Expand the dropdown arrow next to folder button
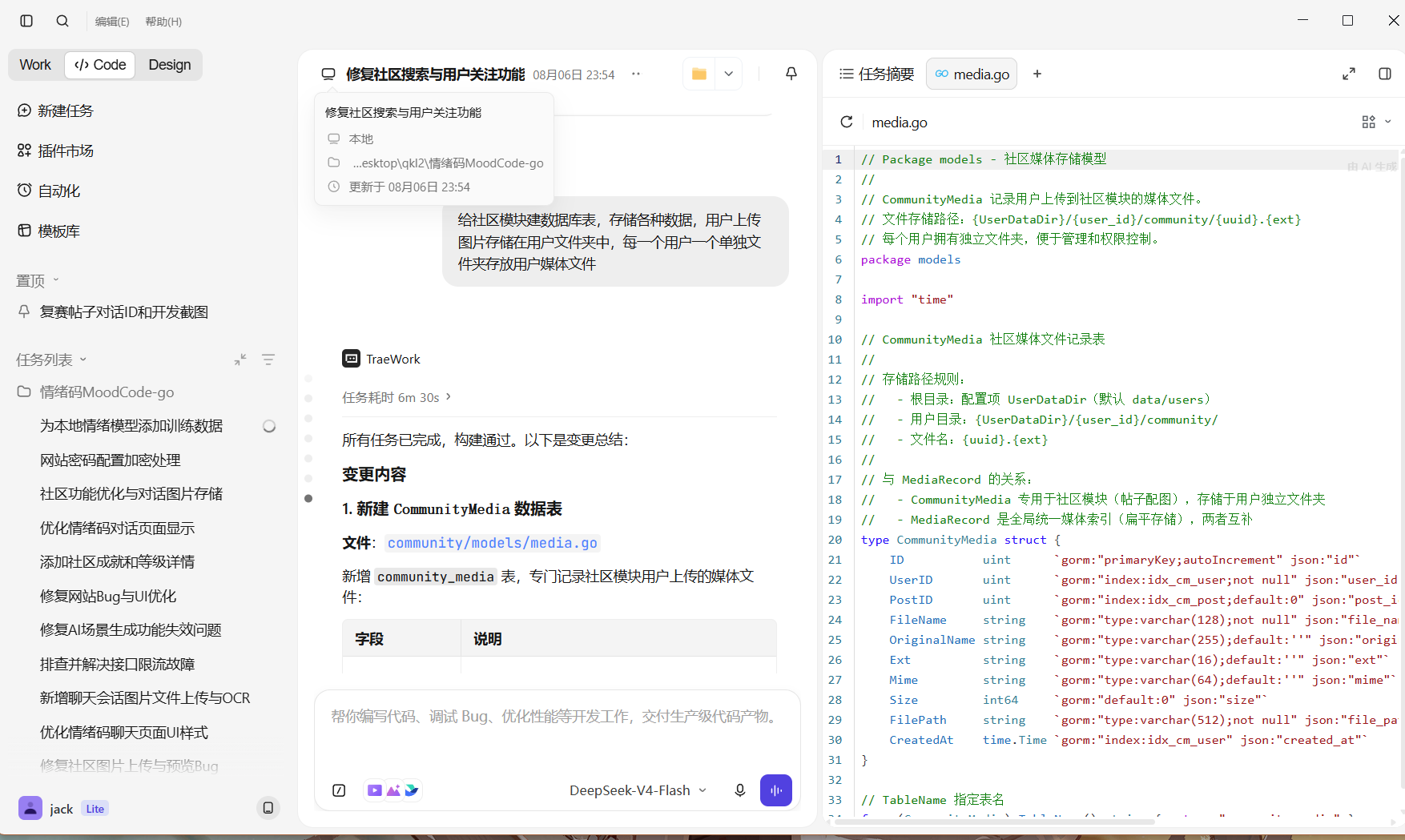This screenshot has width=1405, height=840. tap(729, 74)
